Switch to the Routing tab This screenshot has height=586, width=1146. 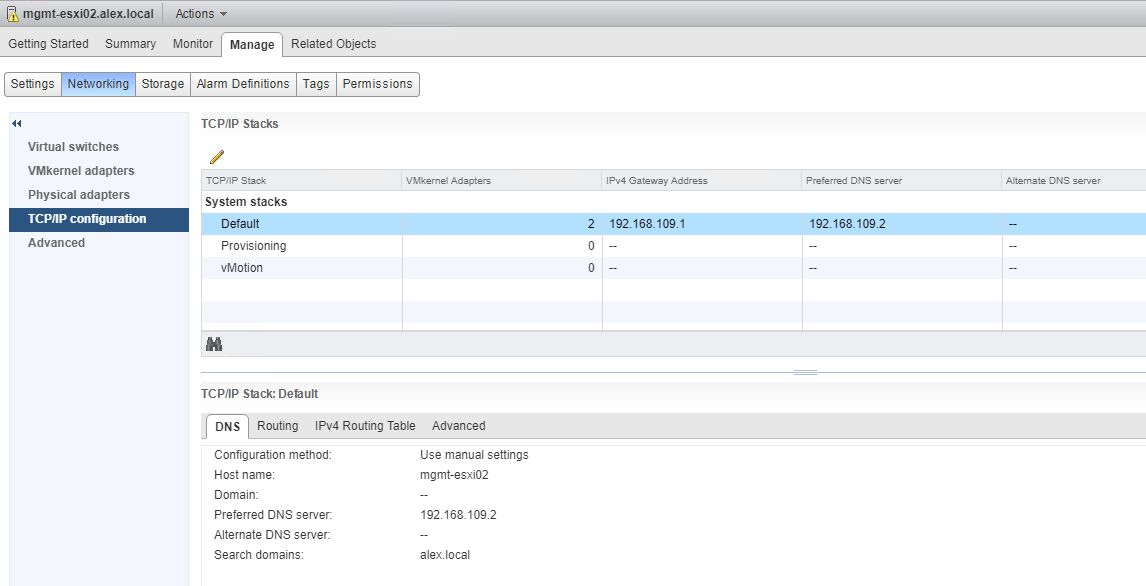coord(277,426)
